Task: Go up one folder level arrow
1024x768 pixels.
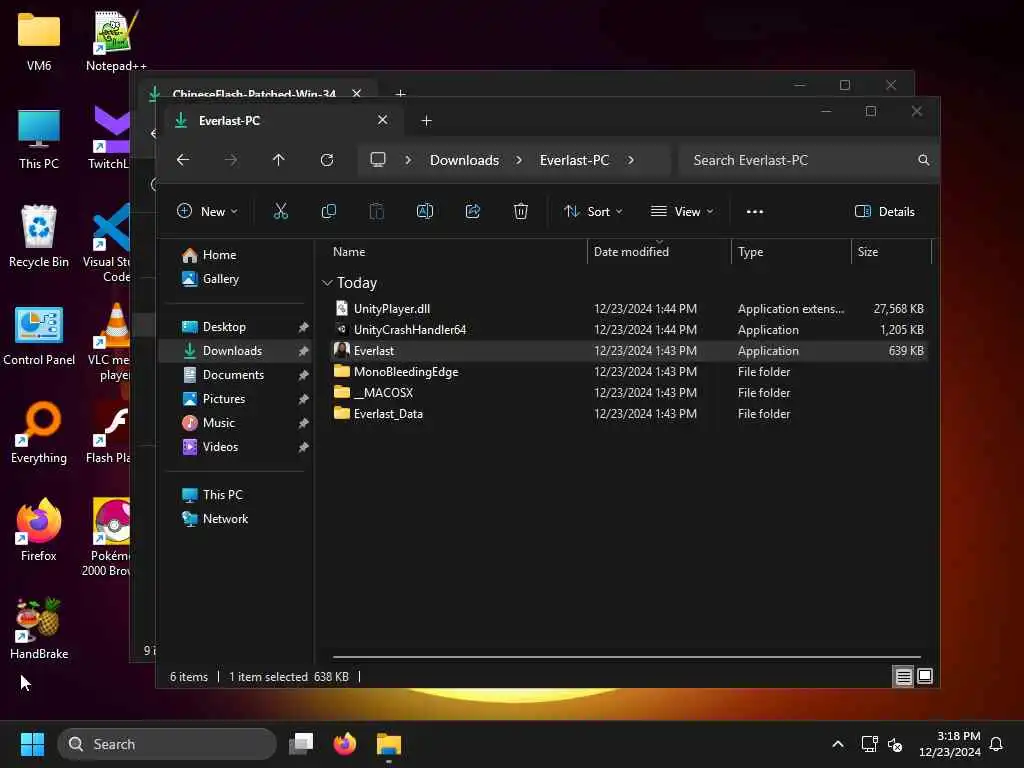Action: pos(279,160)
